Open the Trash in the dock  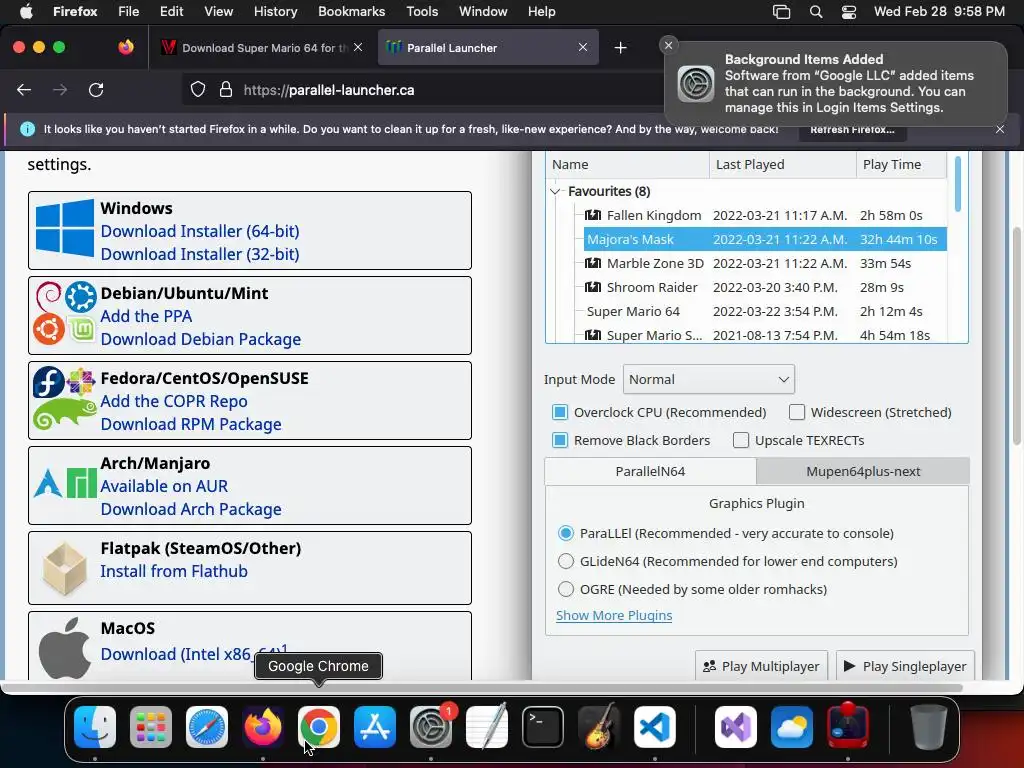(x=929, y=726)
